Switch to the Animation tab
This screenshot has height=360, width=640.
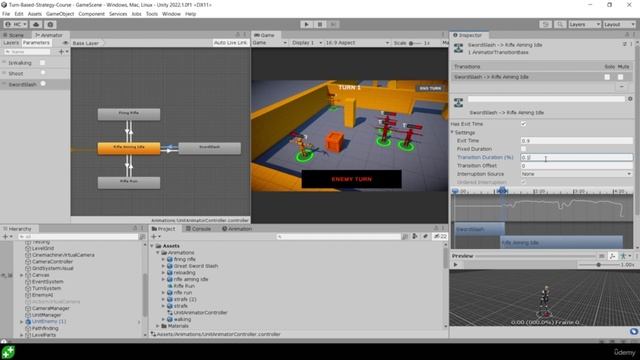click(237, 229)
